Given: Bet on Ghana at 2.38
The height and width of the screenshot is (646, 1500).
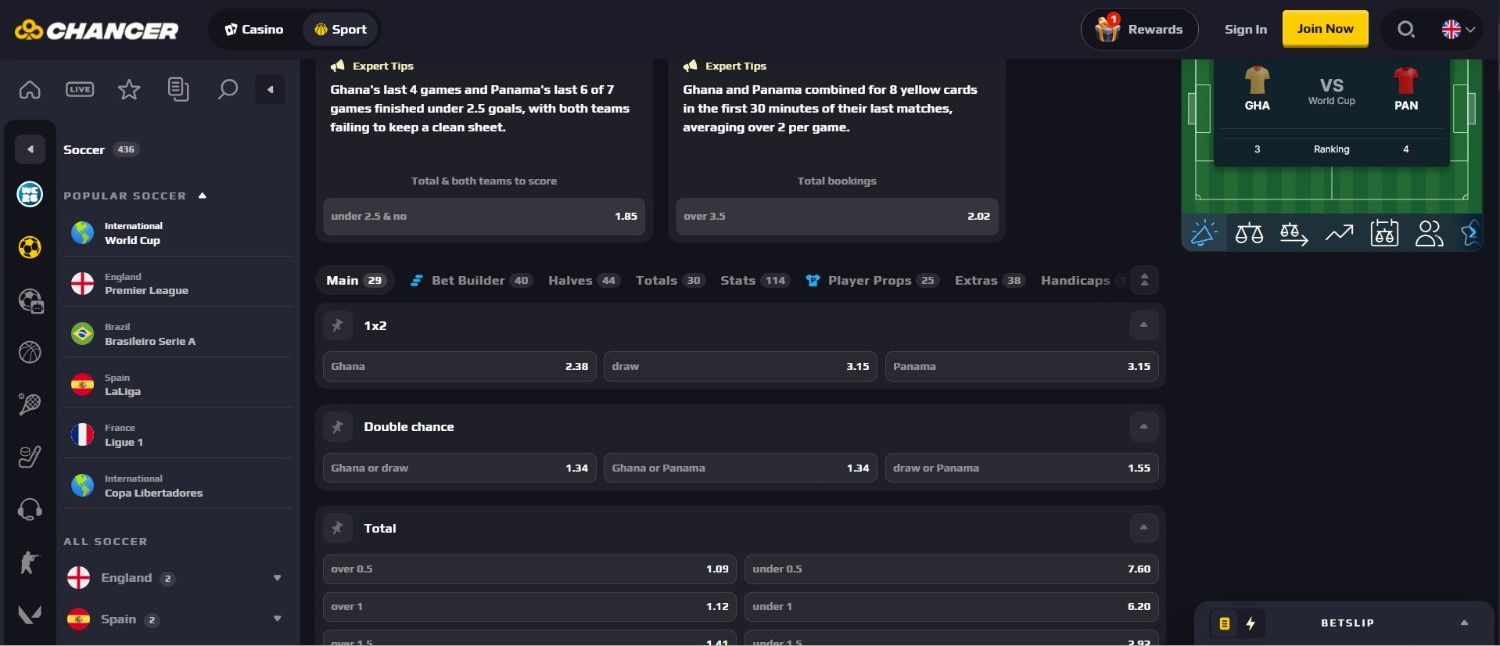Looking at the screenshot, I should 460,366.
